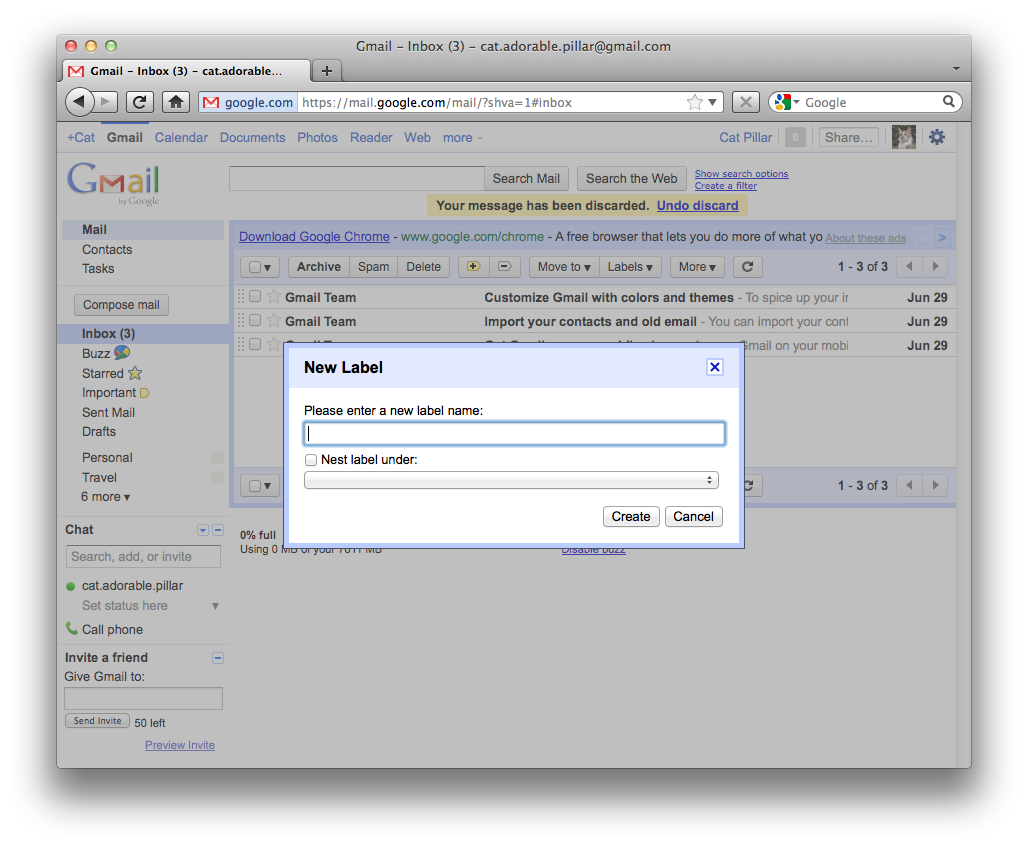Viewport: 1028px width, 847px height.
Task: Click the Undo discard link
Action: pos(697,206)
